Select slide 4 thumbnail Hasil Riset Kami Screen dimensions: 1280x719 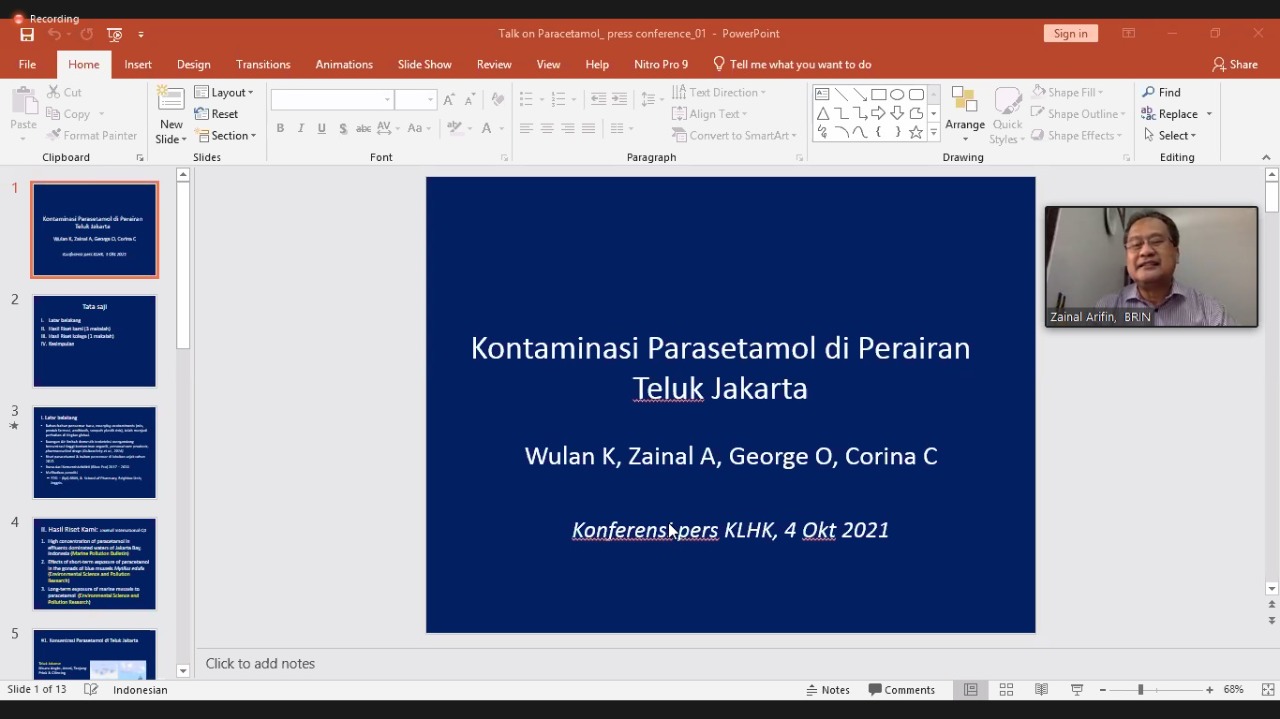[x=95, y=564]
